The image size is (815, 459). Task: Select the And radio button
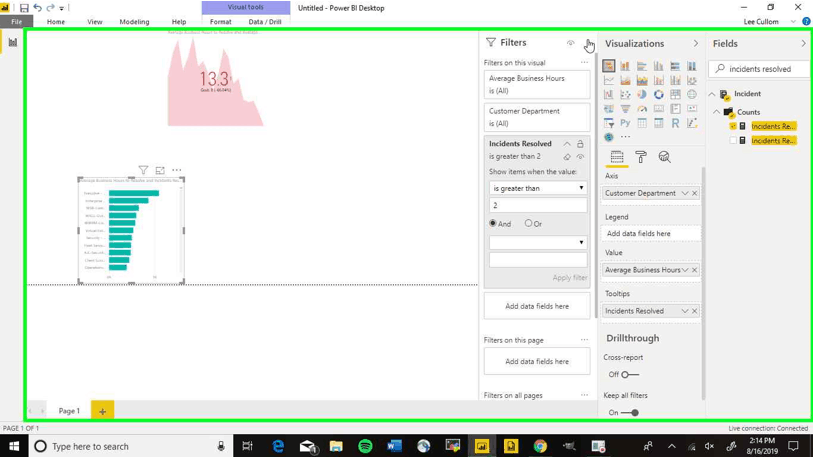493,223
